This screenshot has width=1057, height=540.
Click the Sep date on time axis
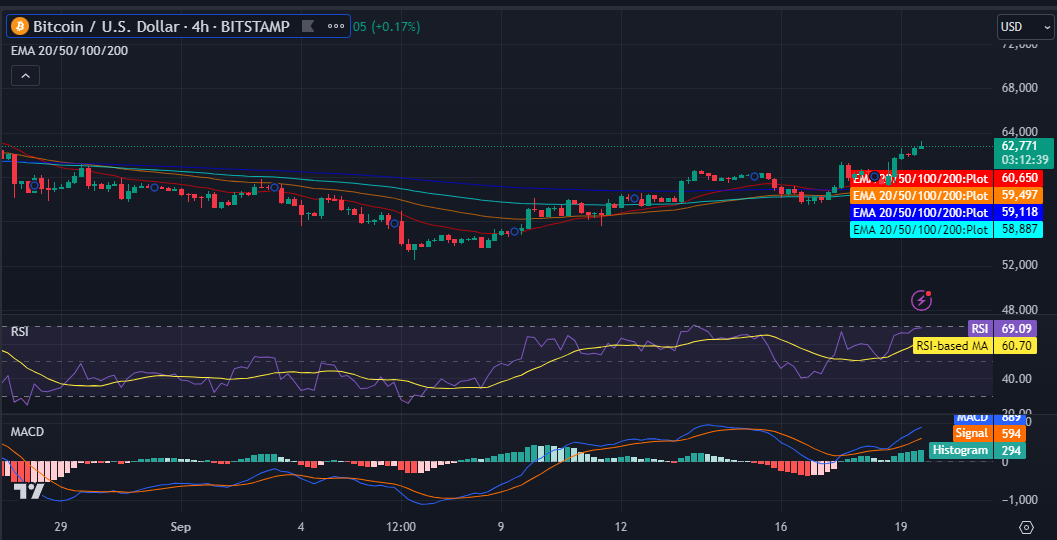pyautogui.click(x=180, y=526)
